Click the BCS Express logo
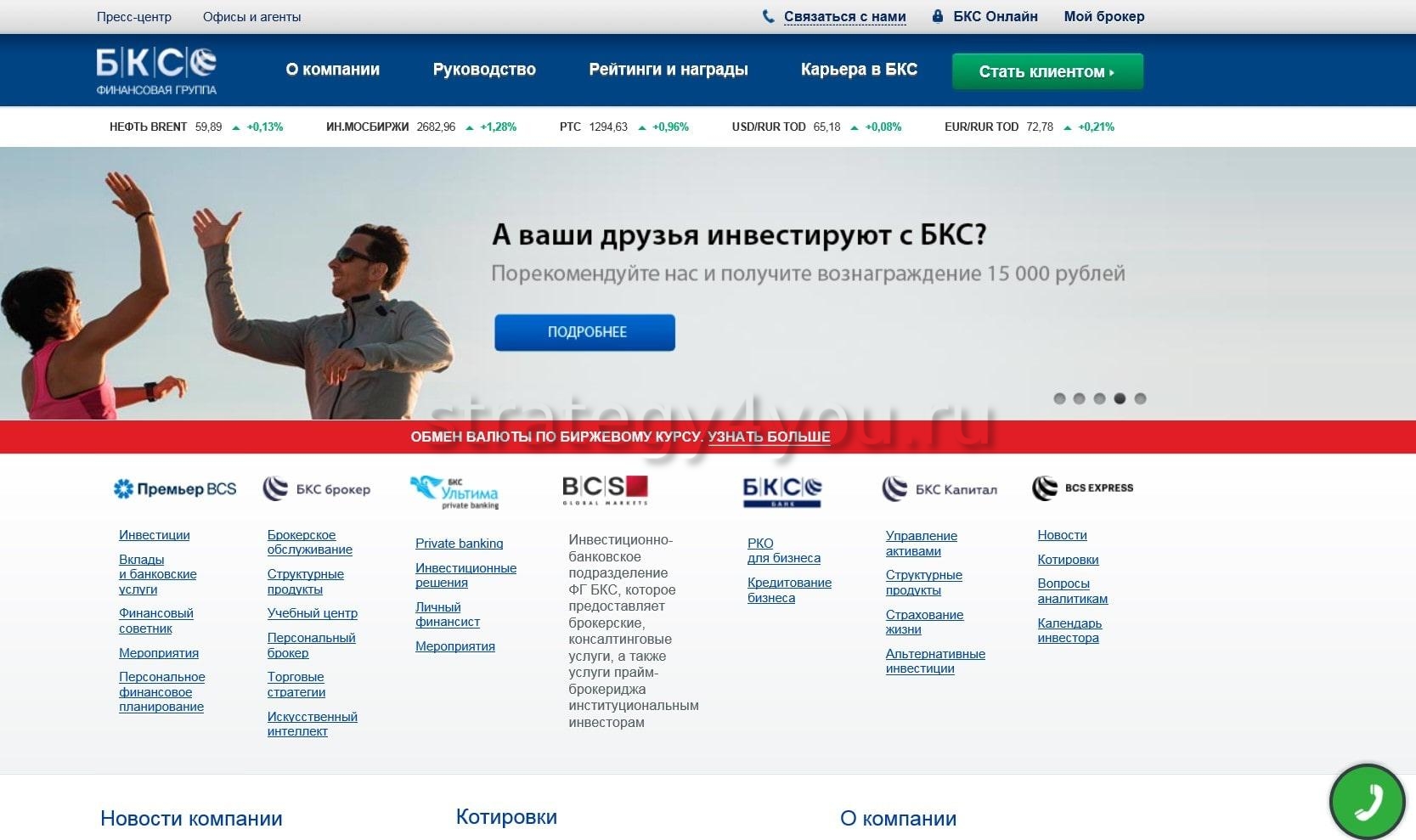 tap(1083, 488)
